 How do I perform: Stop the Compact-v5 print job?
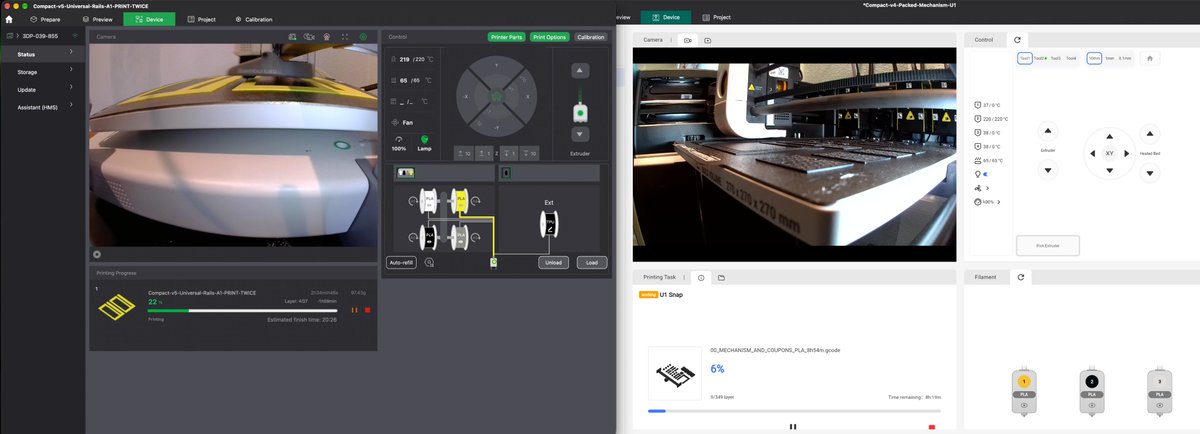[x=368, y=310]
